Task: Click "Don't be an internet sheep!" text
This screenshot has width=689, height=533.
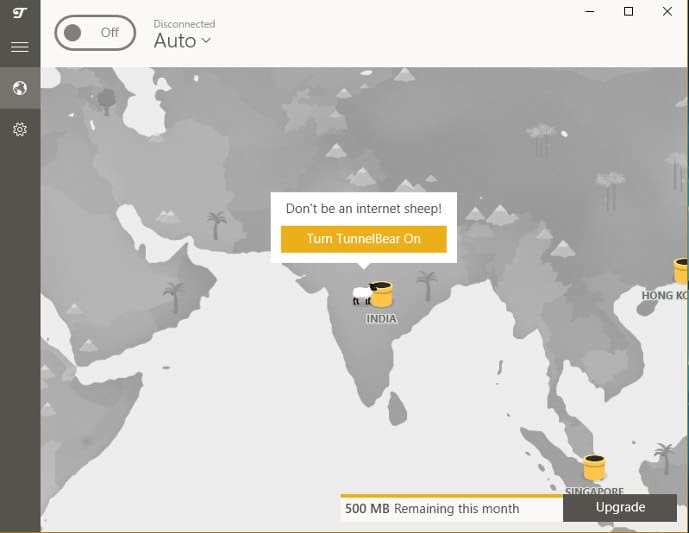Action: (x=364, y=209)
